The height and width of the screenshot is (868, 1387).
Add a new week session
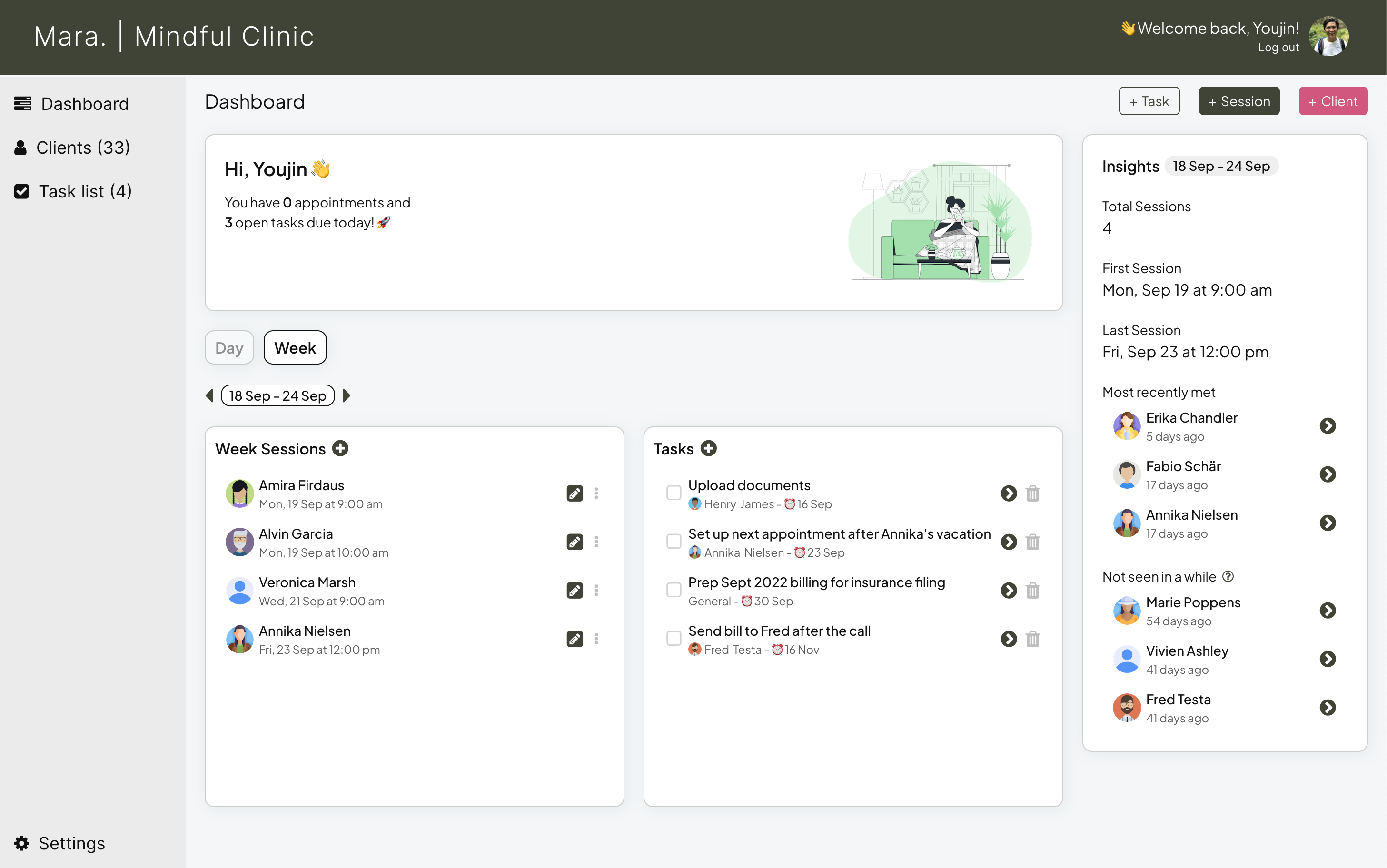(x=340, y=448)
